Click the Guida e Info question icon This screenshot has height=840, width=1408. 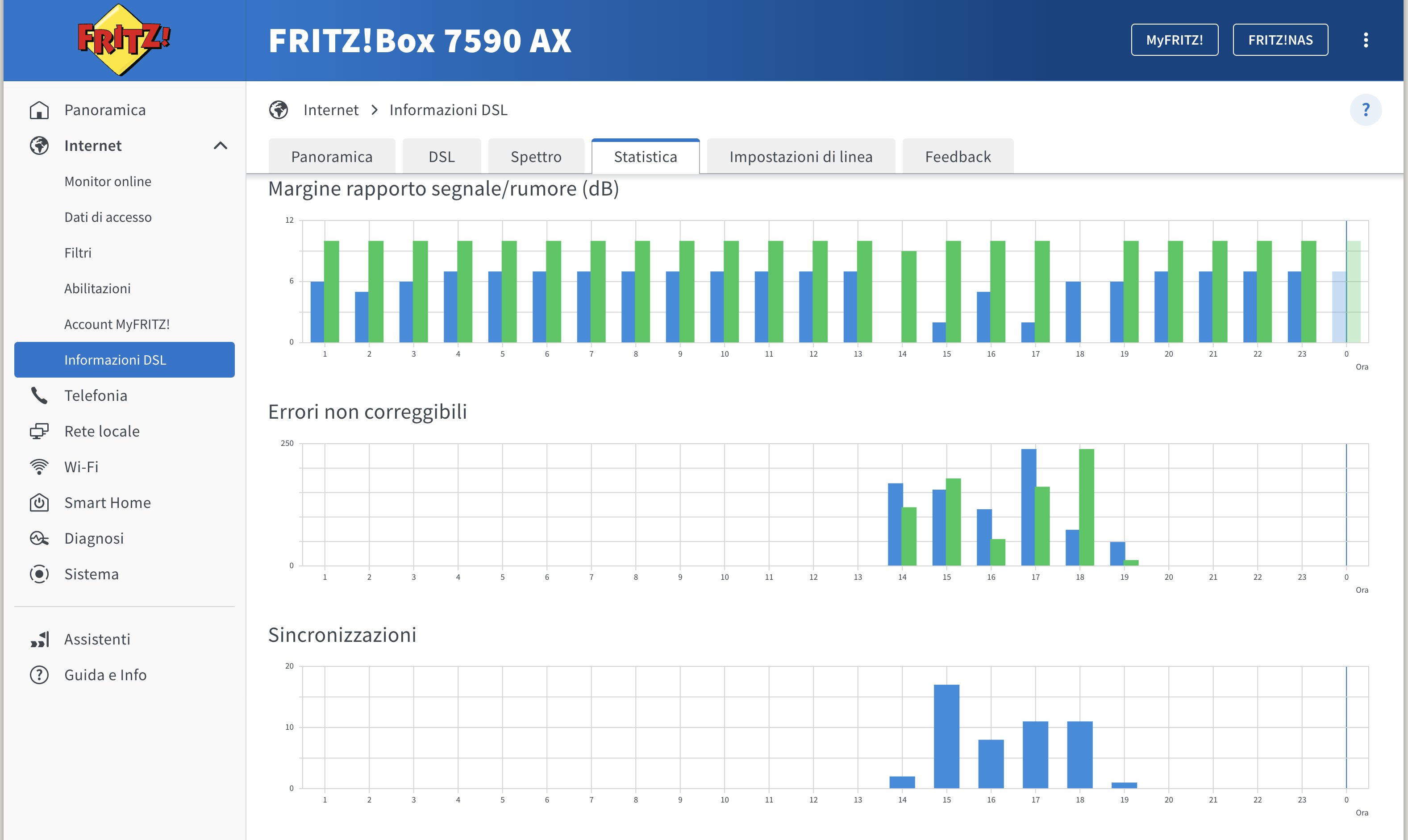point(39,675)
